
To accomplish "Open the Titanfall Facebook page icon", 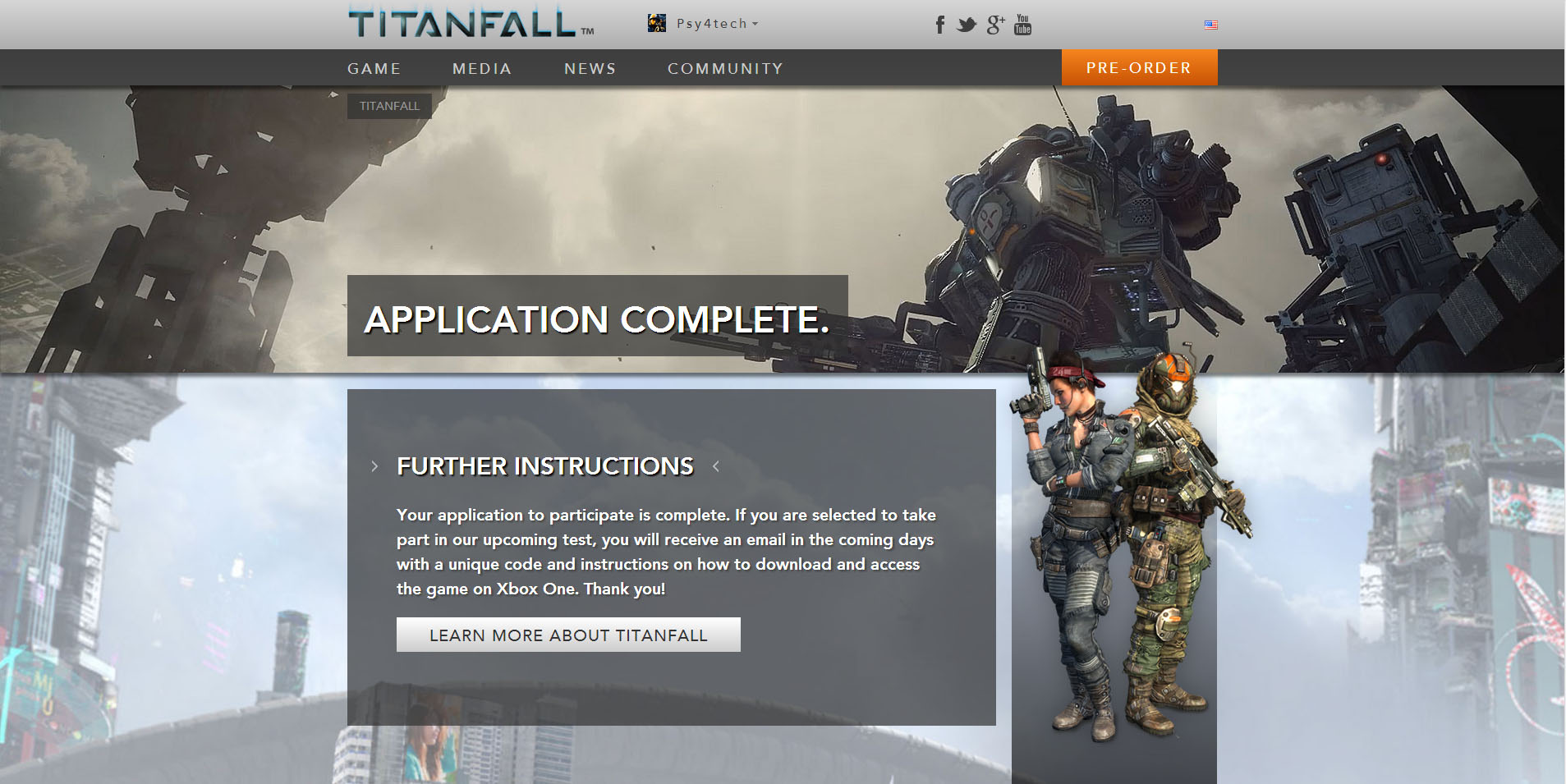I will point(940,25).
